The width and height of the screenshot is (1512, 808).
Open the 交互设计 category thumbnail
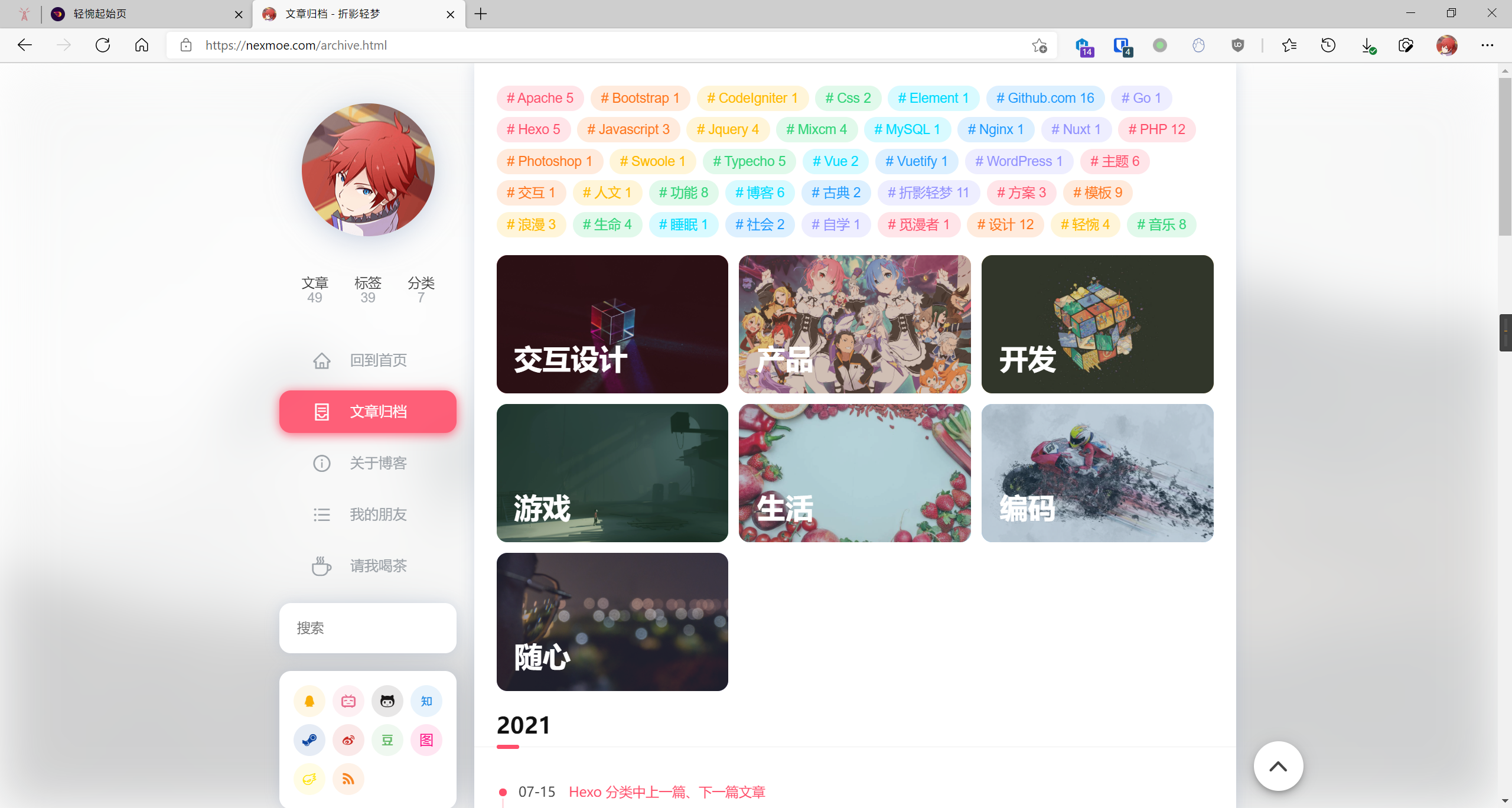pos(612,324)
